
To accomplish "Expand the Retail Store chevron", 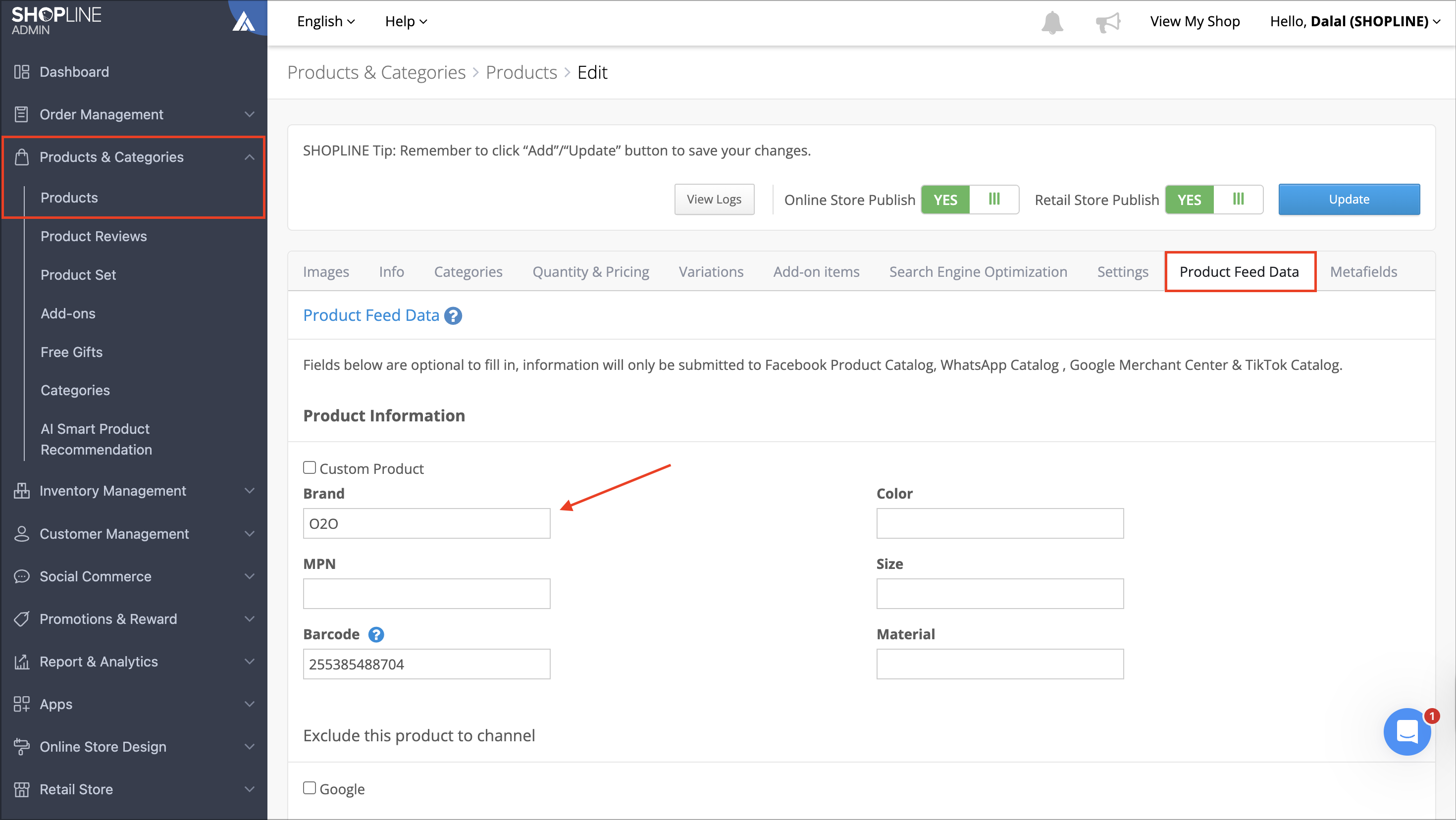I will coord(249,789).
